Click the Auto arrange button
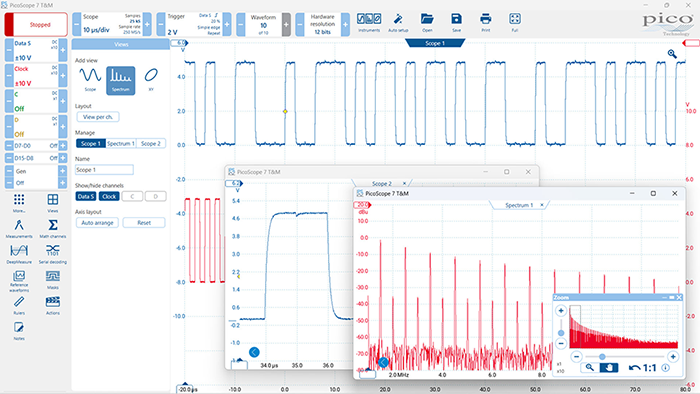The width and height of the screenshot is (700, 394). [x=97, y=223]
